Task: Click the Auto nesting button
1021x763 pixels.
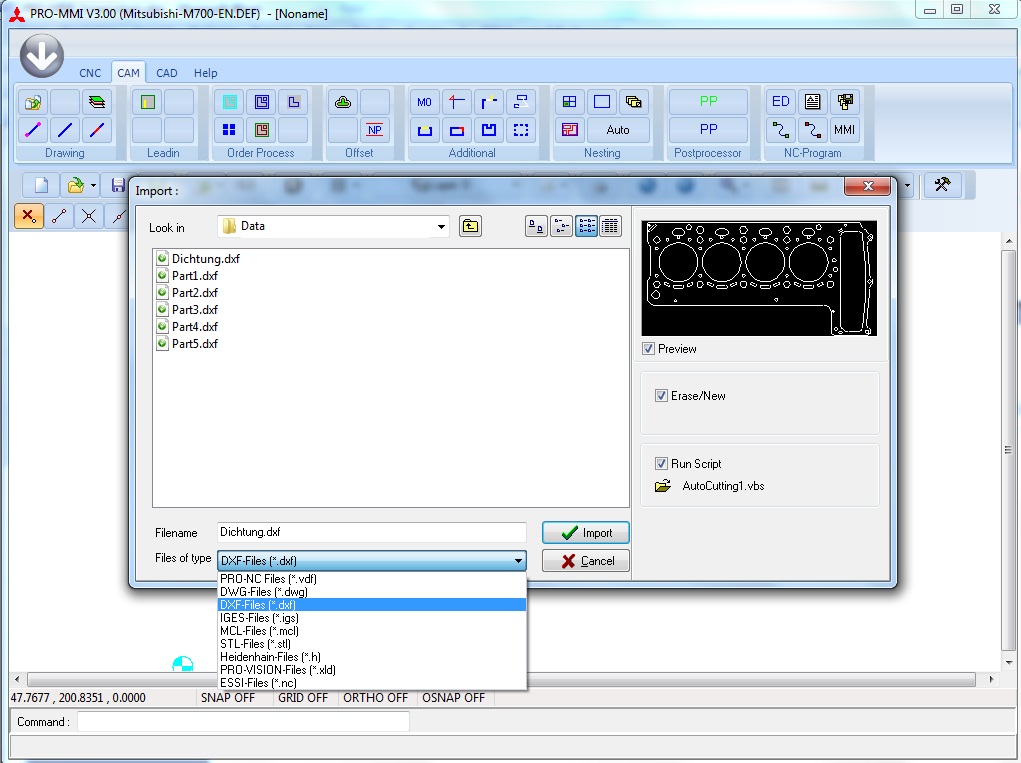Action: pyautogui.click(x=617, y=130)
